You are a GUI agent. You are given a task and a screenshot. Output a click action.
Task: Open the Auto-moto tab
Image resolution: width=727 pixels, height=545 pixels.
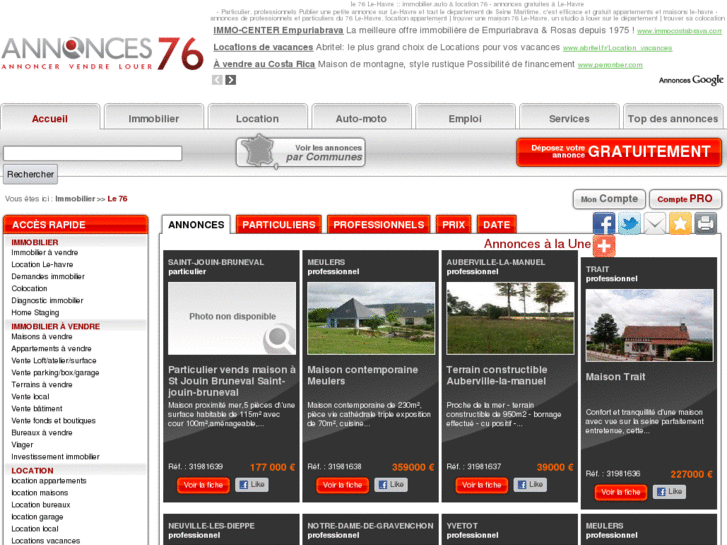click(x=362, y=118)
